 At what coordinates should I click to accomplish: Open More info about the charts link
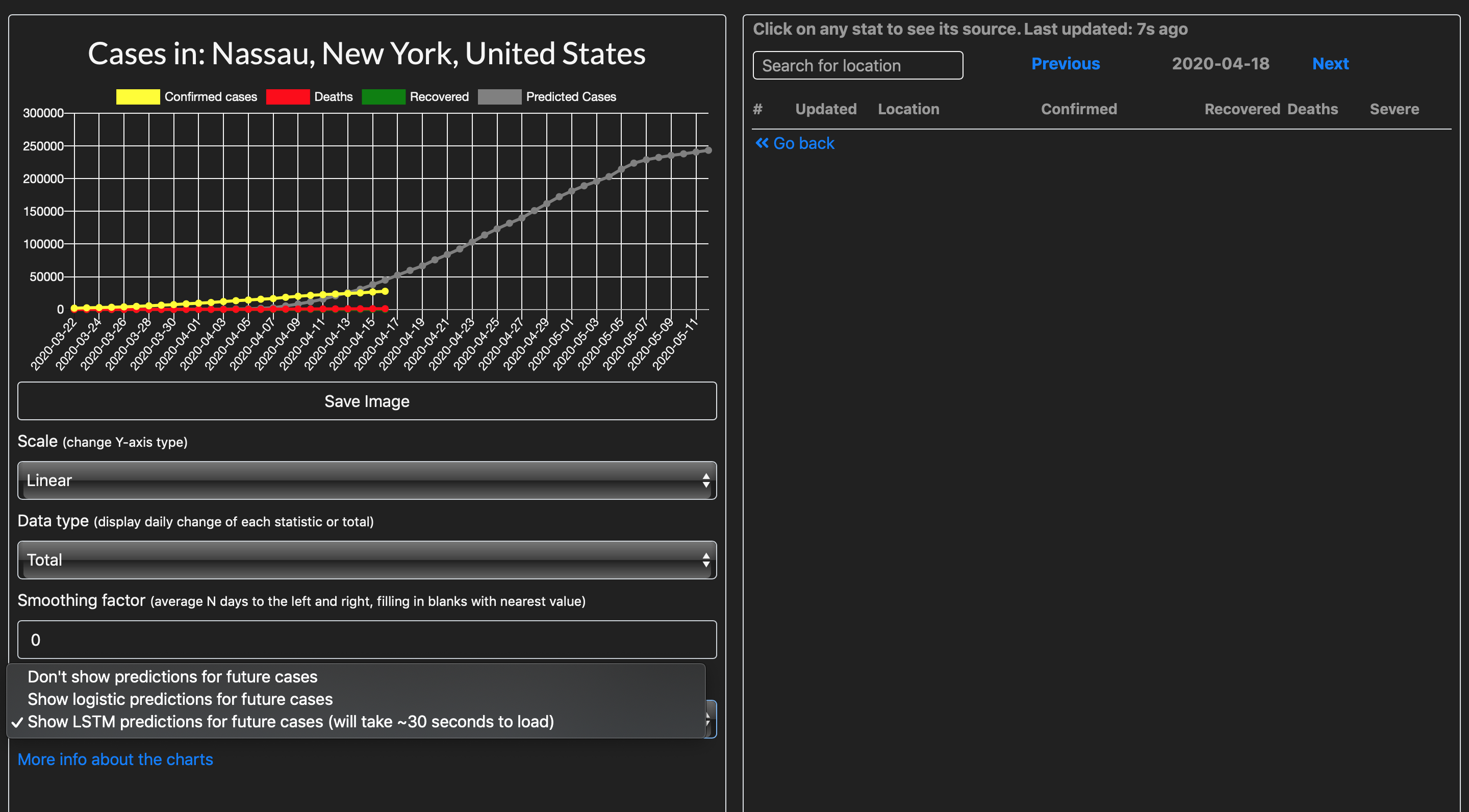point(115,759)
